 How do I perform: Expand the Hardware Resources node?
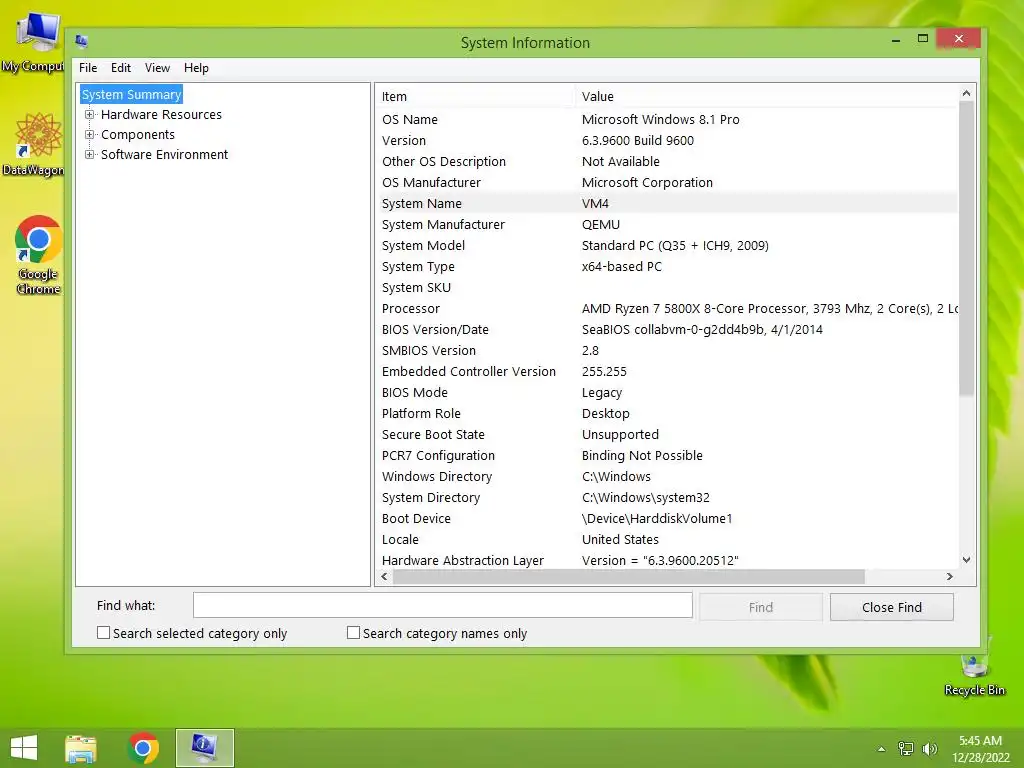89,114
